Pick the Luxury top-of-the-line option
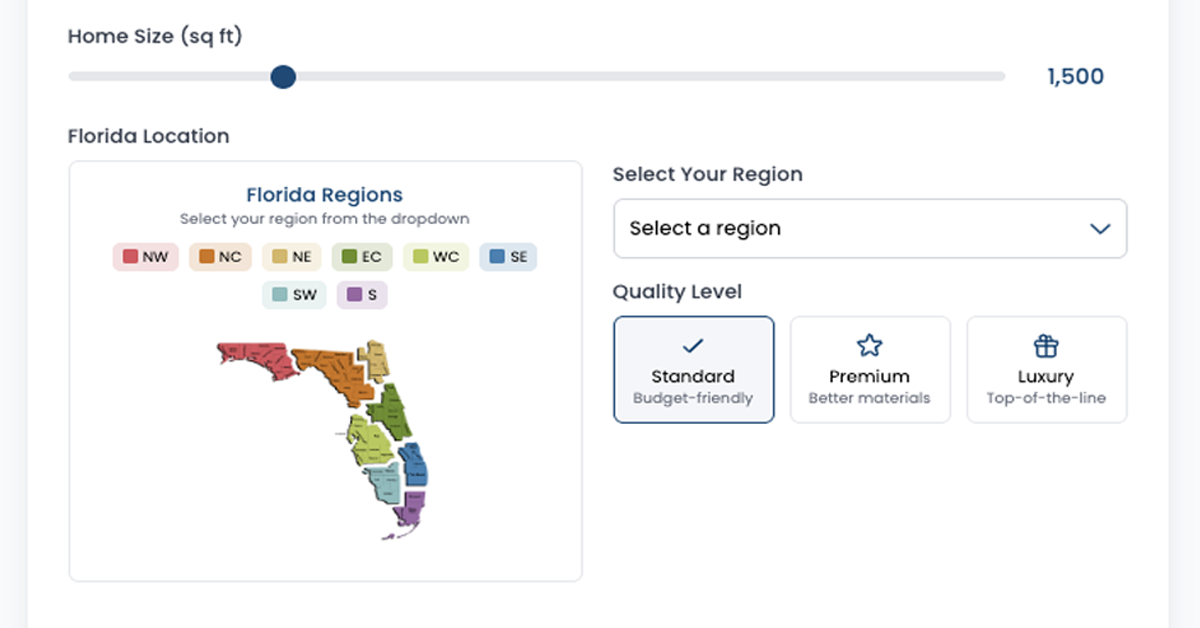Image resolution: width=1200 pixels, height=628 pixels. (1046, 370)
